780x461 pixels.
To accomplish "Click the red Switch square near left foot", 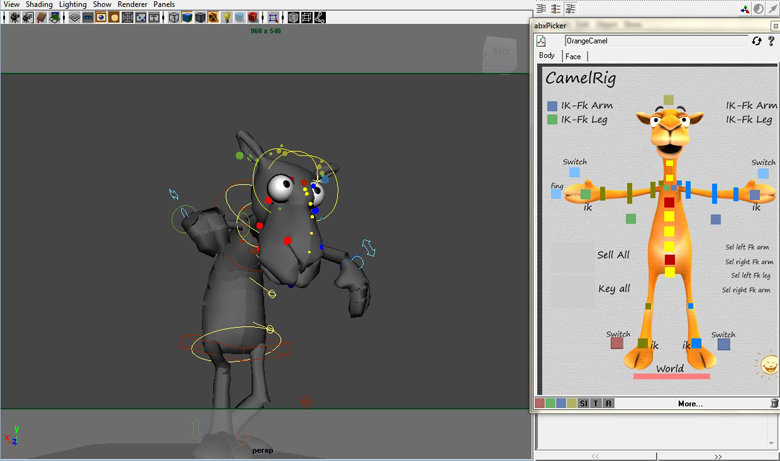I will [617, 343].
